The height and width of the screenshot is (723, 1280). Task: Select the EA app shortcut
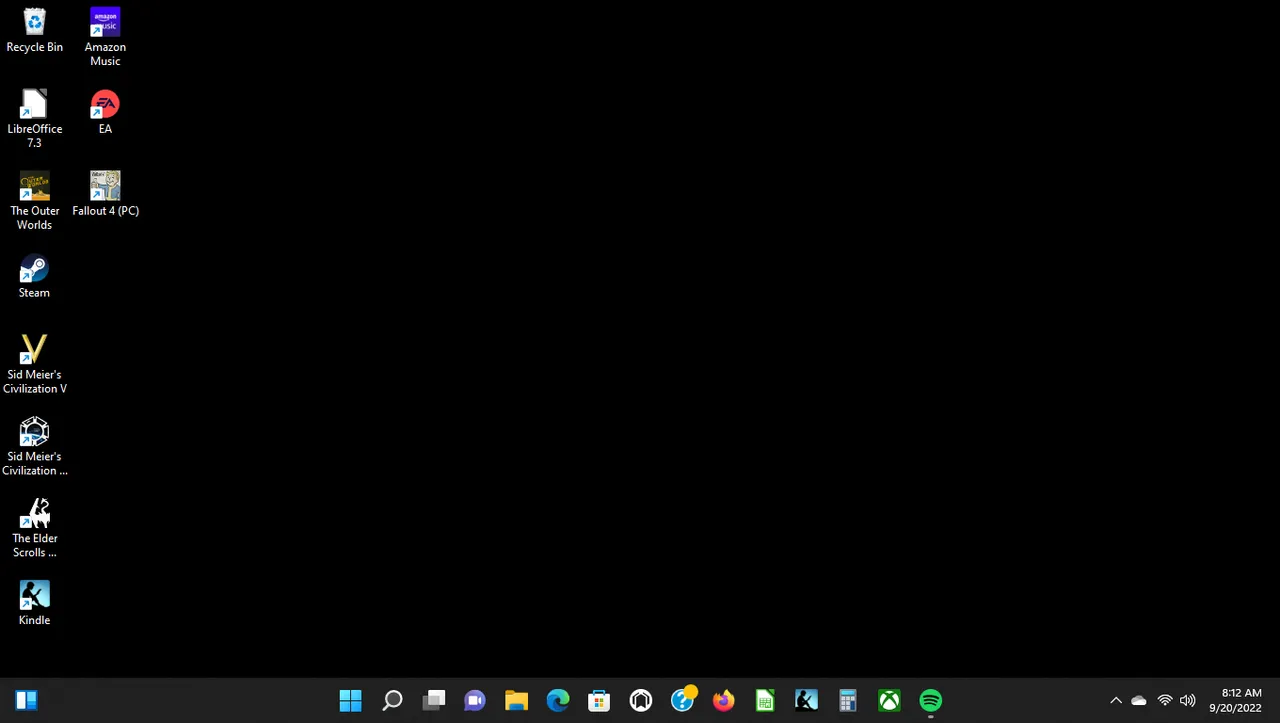105,113
